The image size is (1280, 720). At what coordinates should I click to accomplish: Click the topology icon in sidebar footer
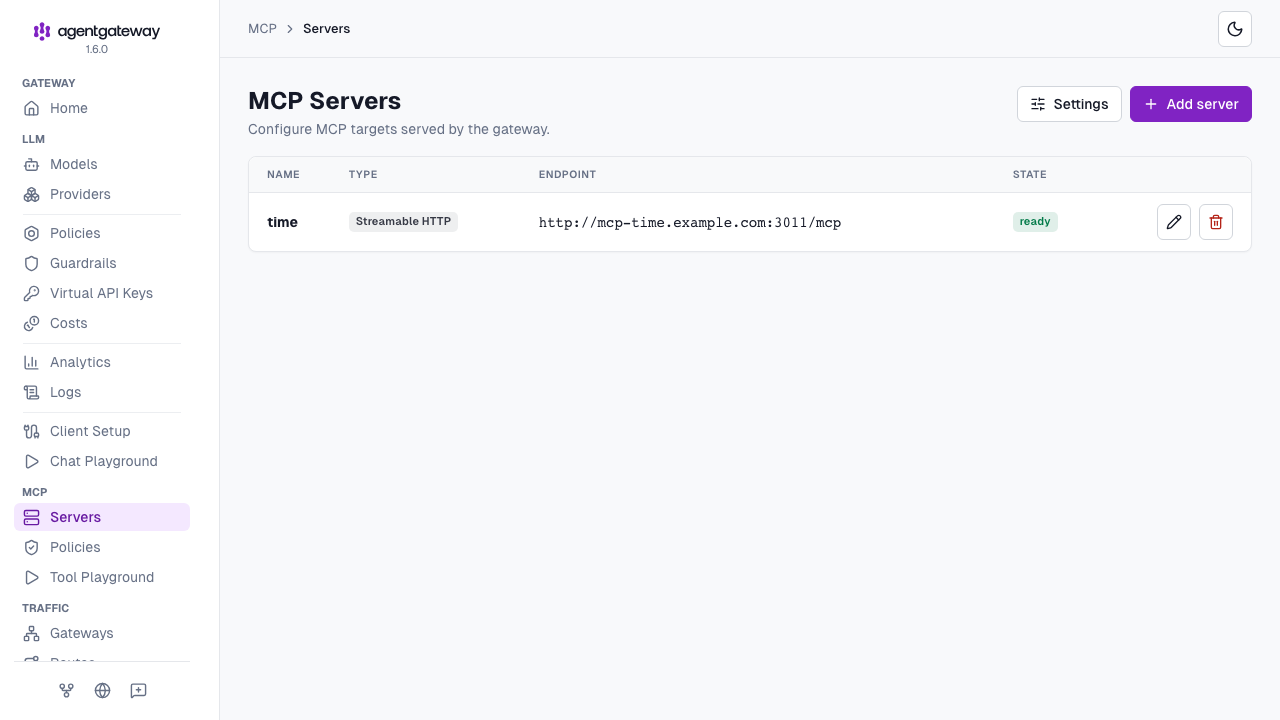coord(67,690)
